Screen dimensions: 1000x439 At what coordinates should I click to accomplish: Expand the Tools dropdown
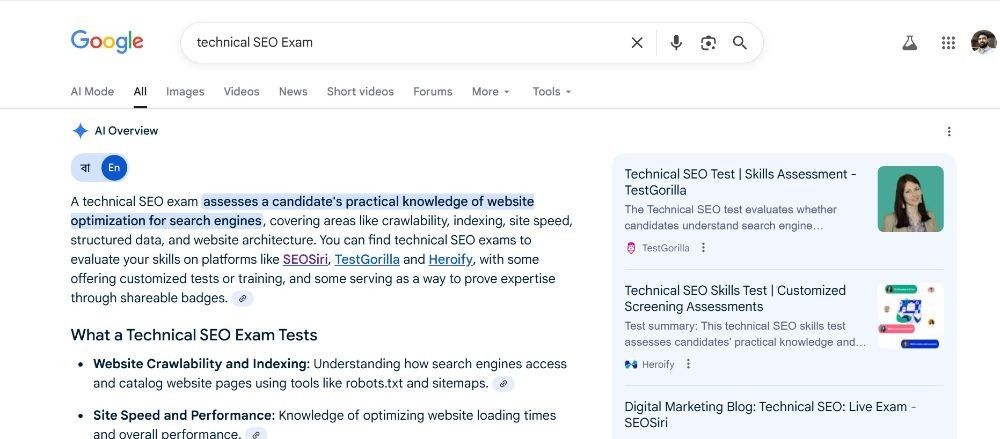(552, 91)
